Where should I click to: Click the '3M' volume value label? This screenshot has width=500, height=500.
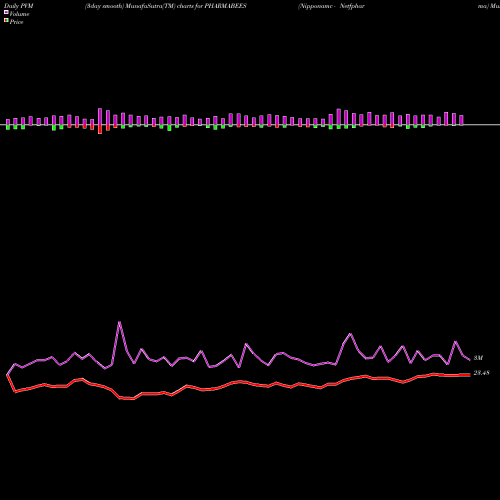tap(478, 358)
